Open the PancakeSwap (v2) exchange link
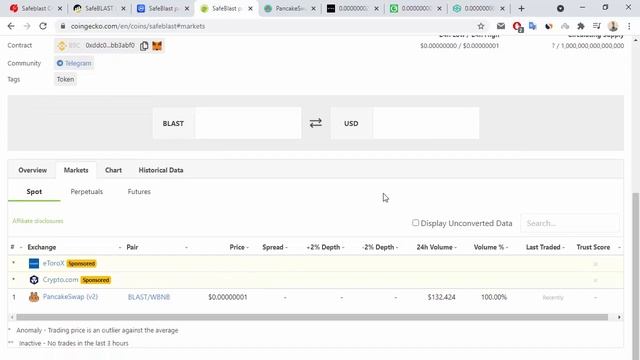640x360 pixels. (70, 297)
